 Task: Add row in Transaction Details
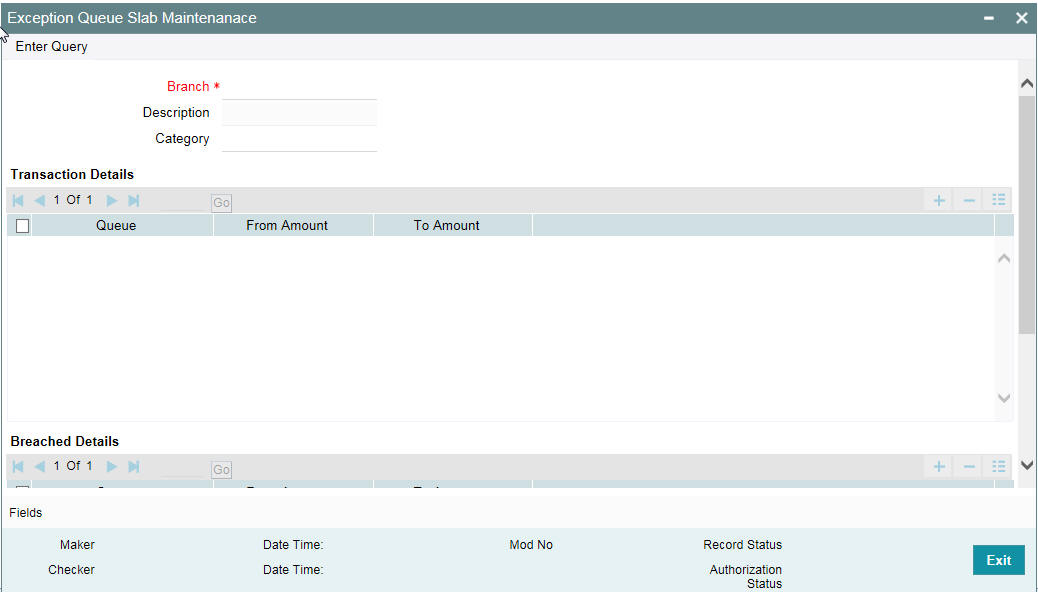pos(939,200)
